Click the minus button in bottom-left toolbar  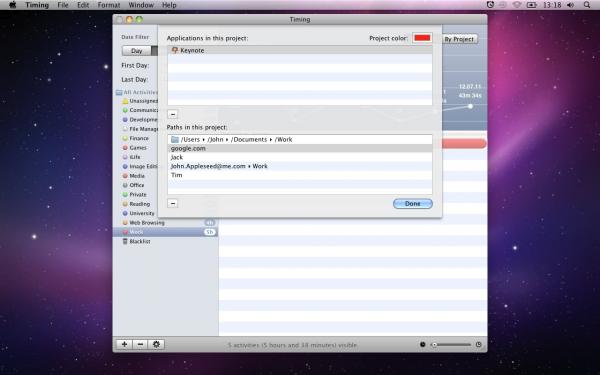tap(140, 344)
